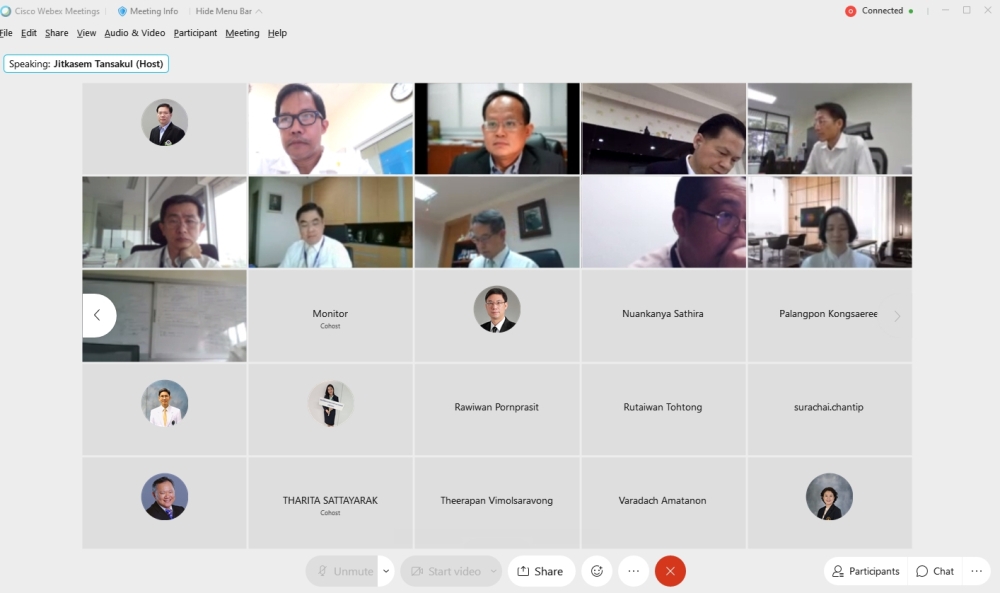Screen dimensions: 1000x593
Task: Toggle Hide Menu Bar
Action: click(x=229, y=11)
